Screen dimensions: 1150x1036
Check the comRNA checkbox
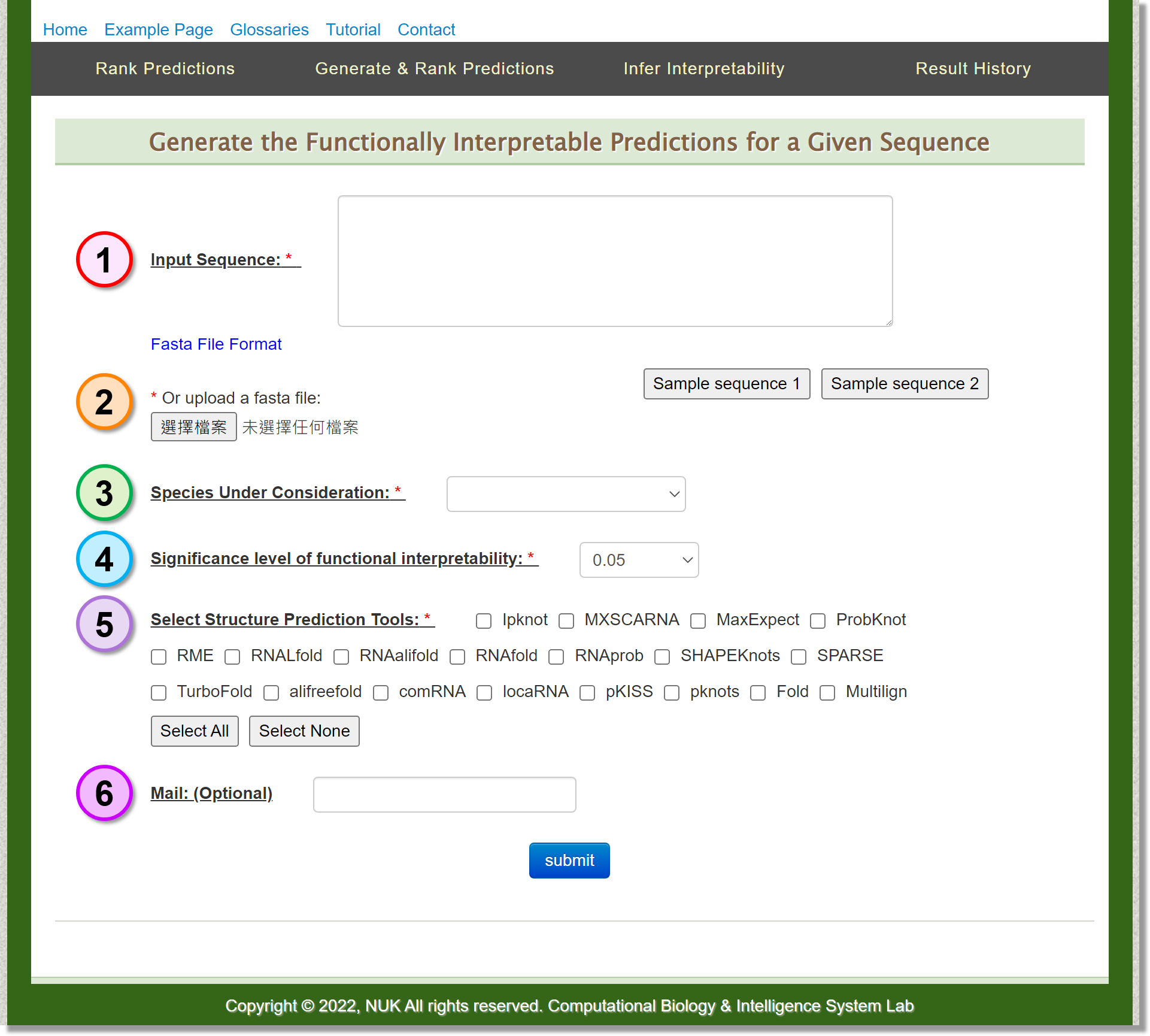(x=381, y=693)
